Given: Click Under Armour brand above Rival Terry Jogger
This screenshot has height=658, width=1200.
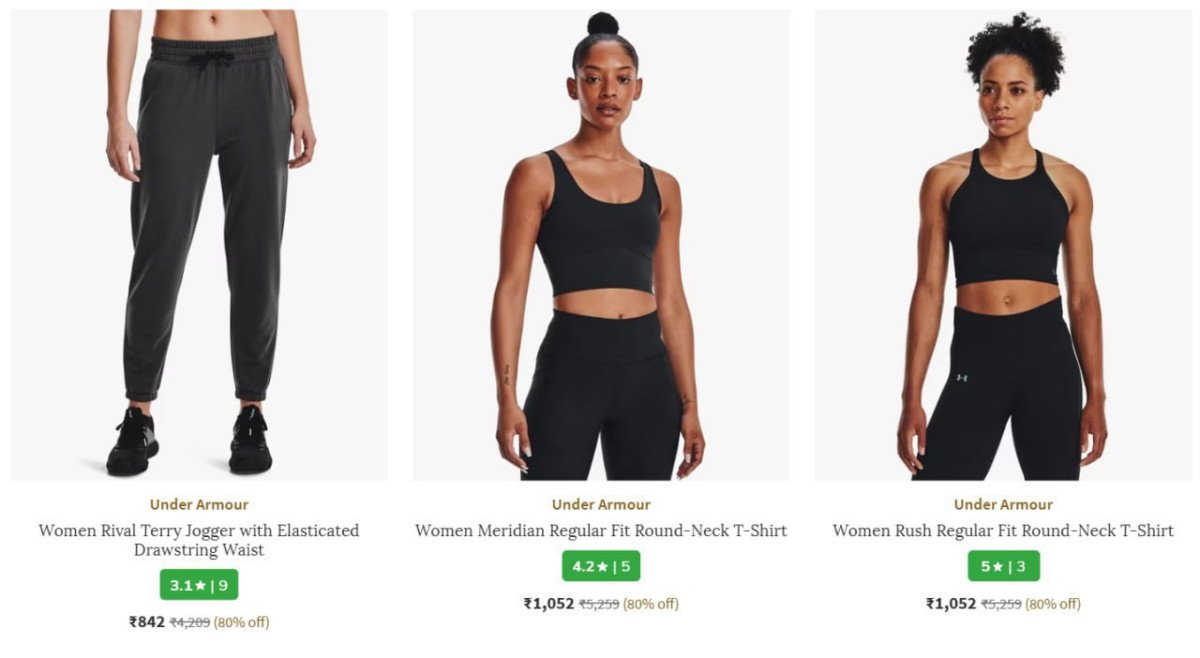Looking at the screenshot, I should tap(199, 505).
